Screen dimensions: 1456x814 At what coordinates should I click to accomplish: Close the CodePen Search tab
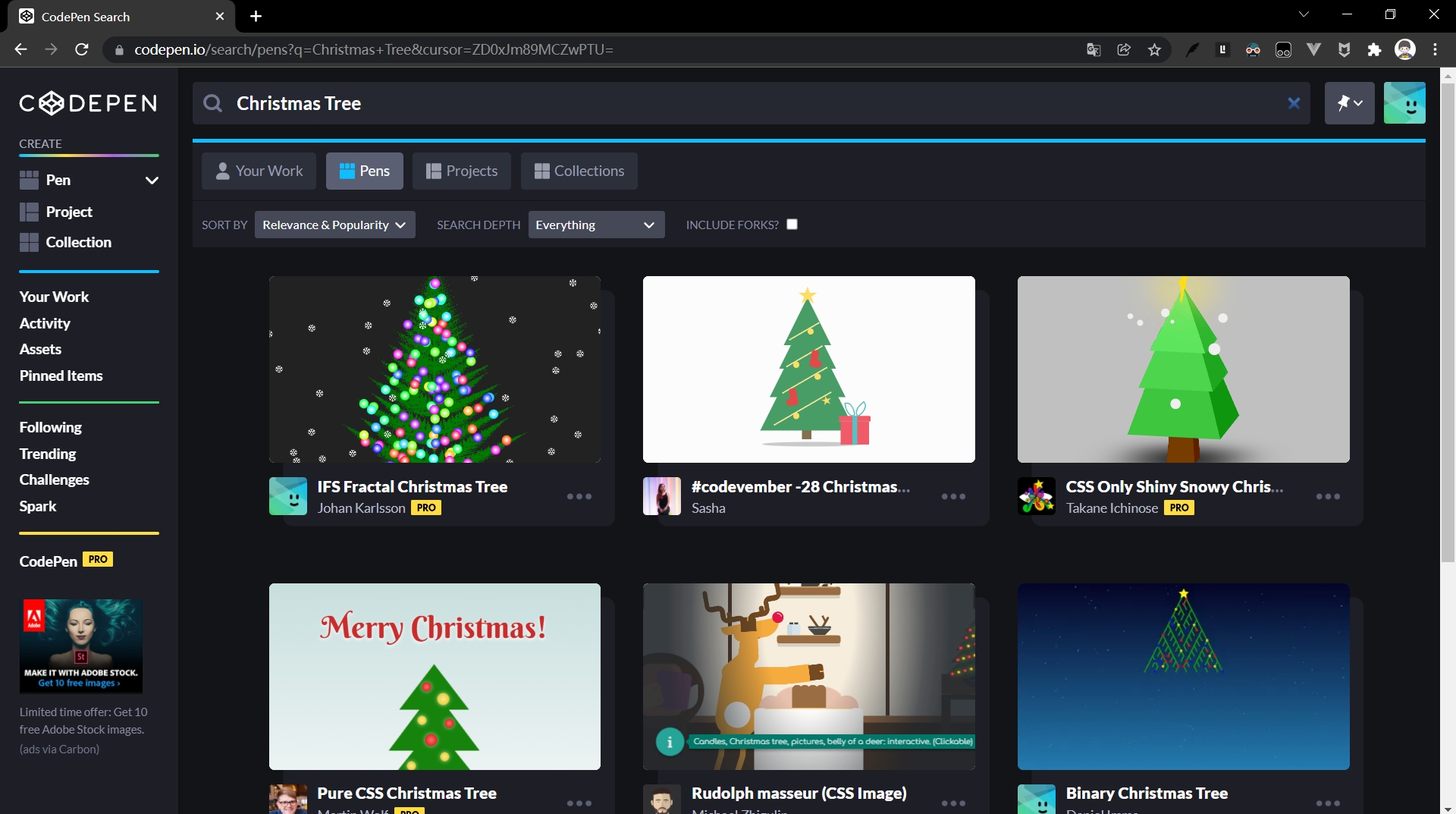pos(220,16)
